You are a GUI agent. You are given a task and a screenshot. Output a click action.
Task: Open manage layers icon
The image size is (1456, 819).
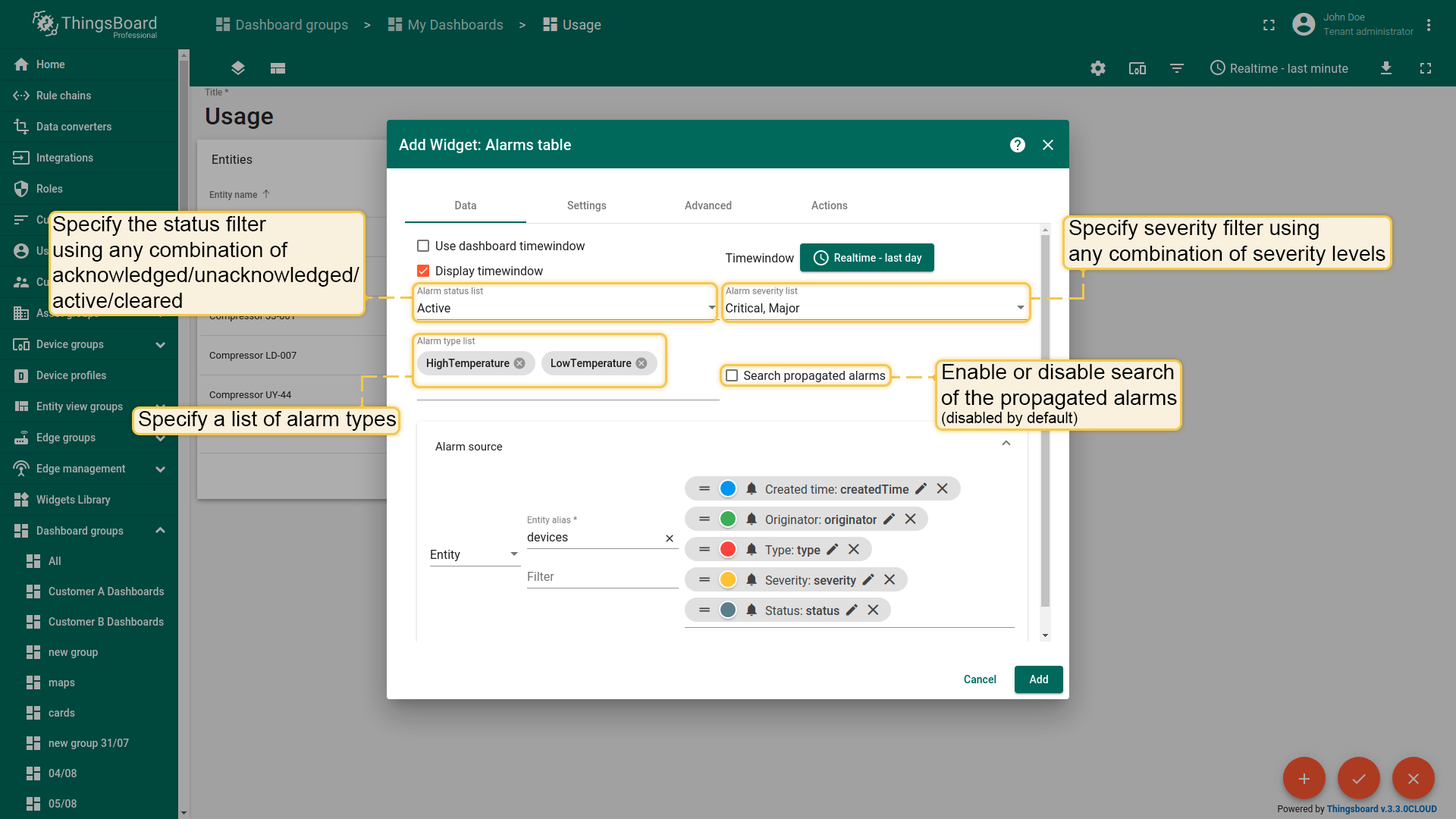point(238,68)
